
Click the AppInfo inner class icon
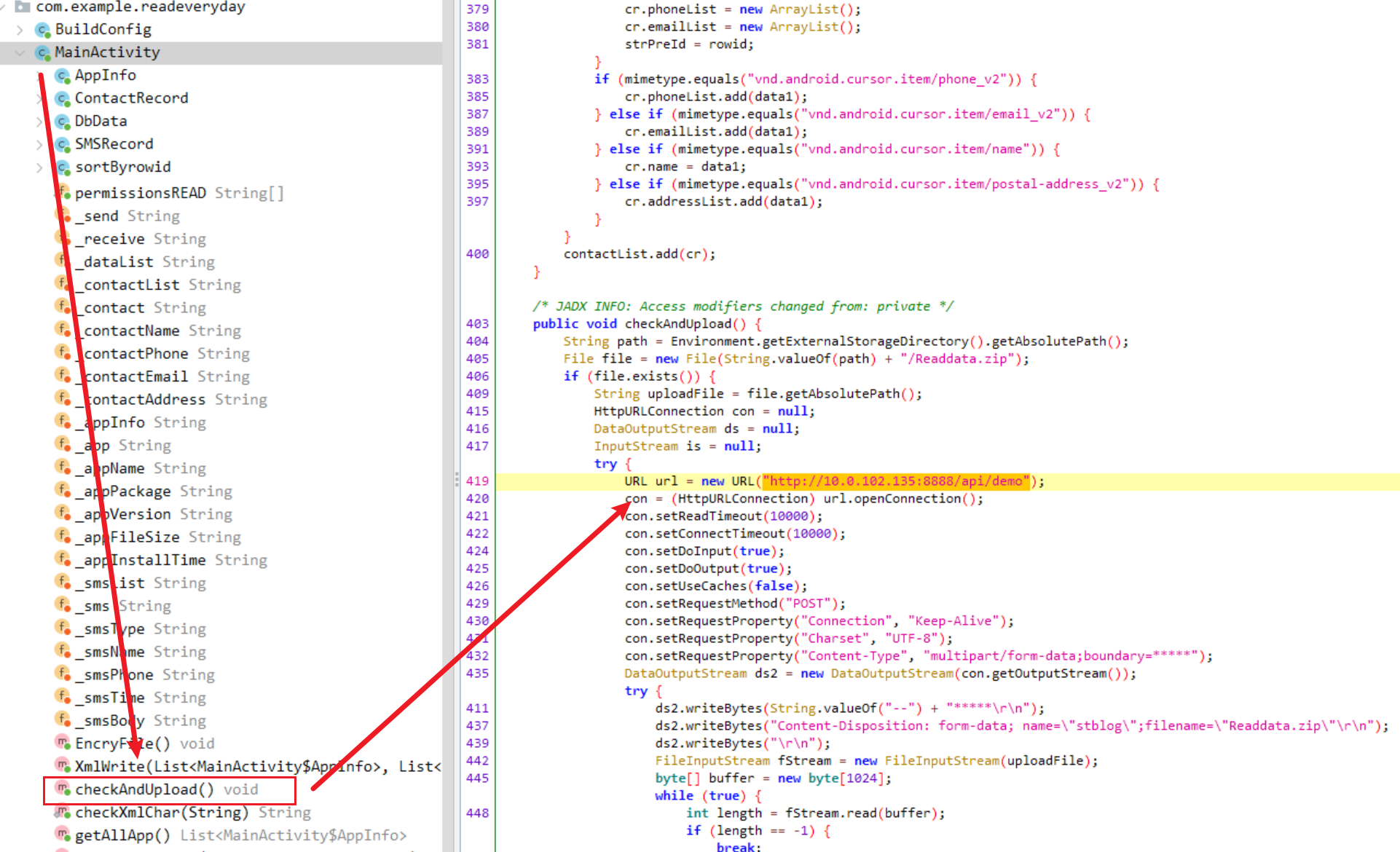pyautogui.click(x=63, y=76)
